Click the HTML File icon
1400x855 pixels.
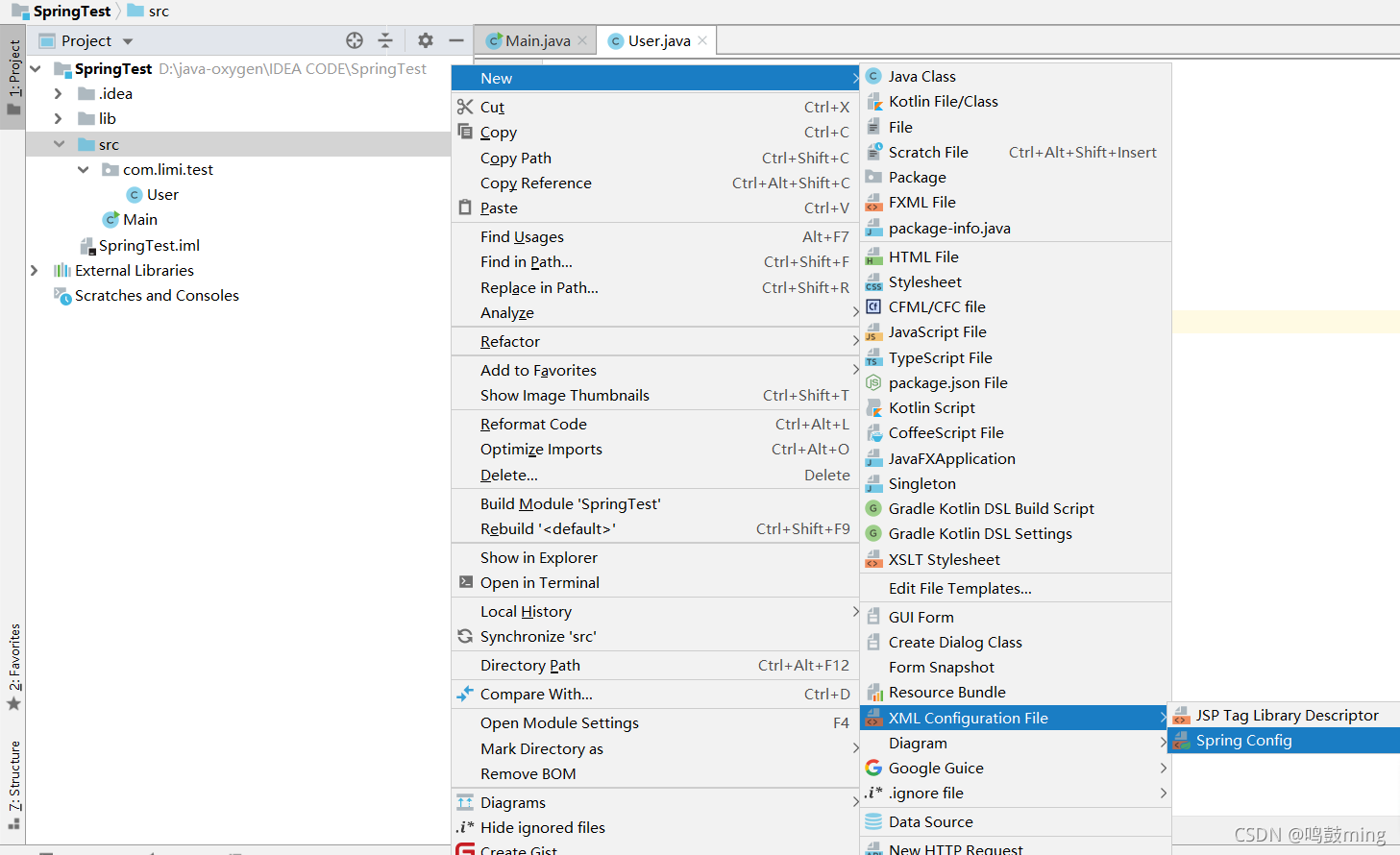tap(873, 256)
